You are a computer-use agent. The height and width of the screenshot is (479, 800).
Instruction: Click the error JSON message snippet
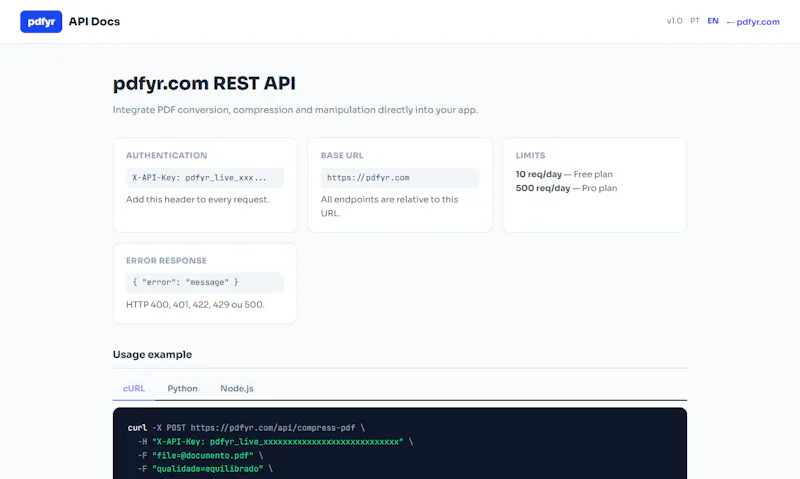(205, 282)
